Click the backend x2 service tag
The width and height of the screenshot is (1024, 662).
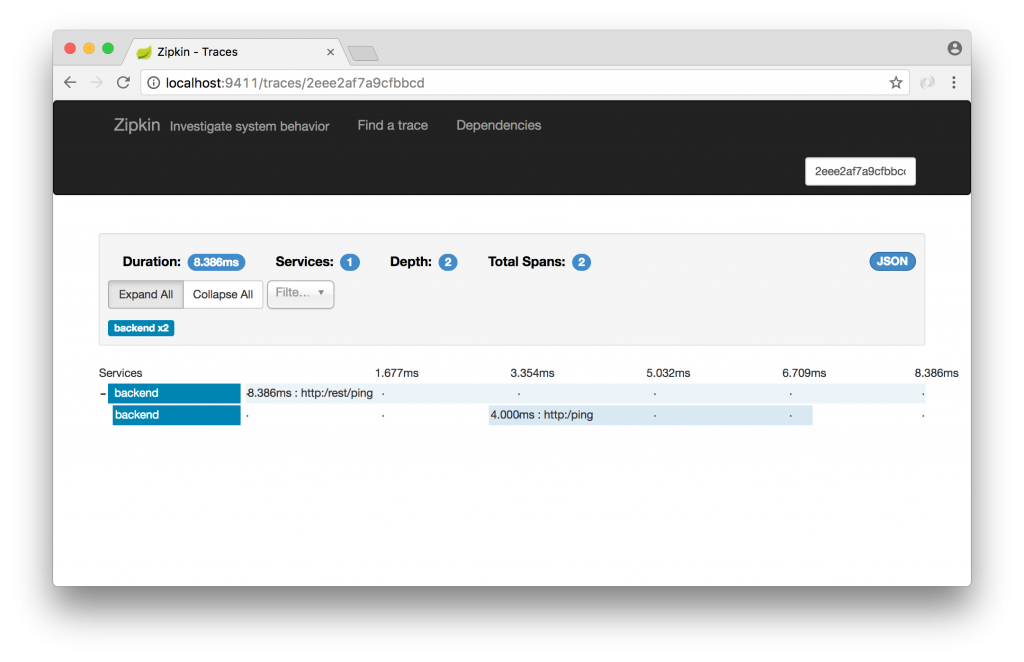[x=141, y=328]
